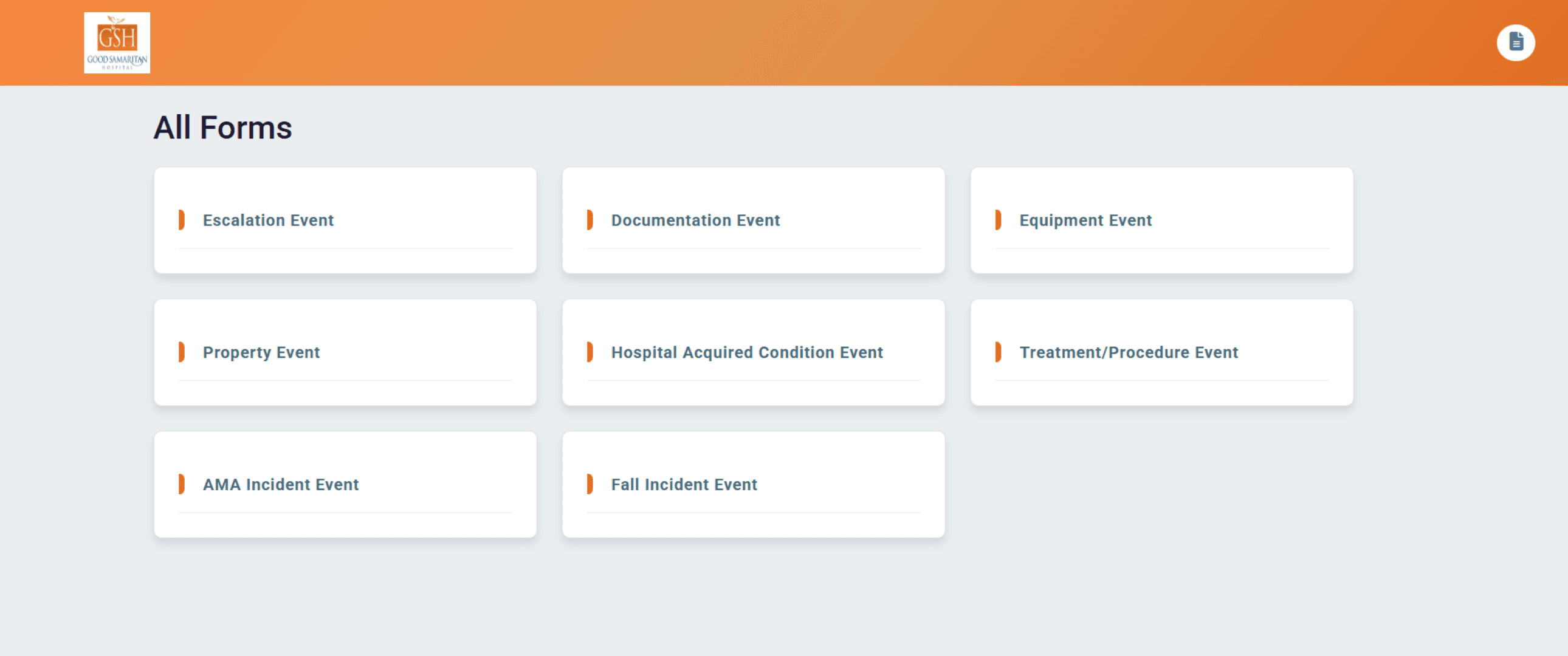Open the Treatment/Procedure Event form
The height and width of the screenshot is (656, 1568).
click(1129, 352)
